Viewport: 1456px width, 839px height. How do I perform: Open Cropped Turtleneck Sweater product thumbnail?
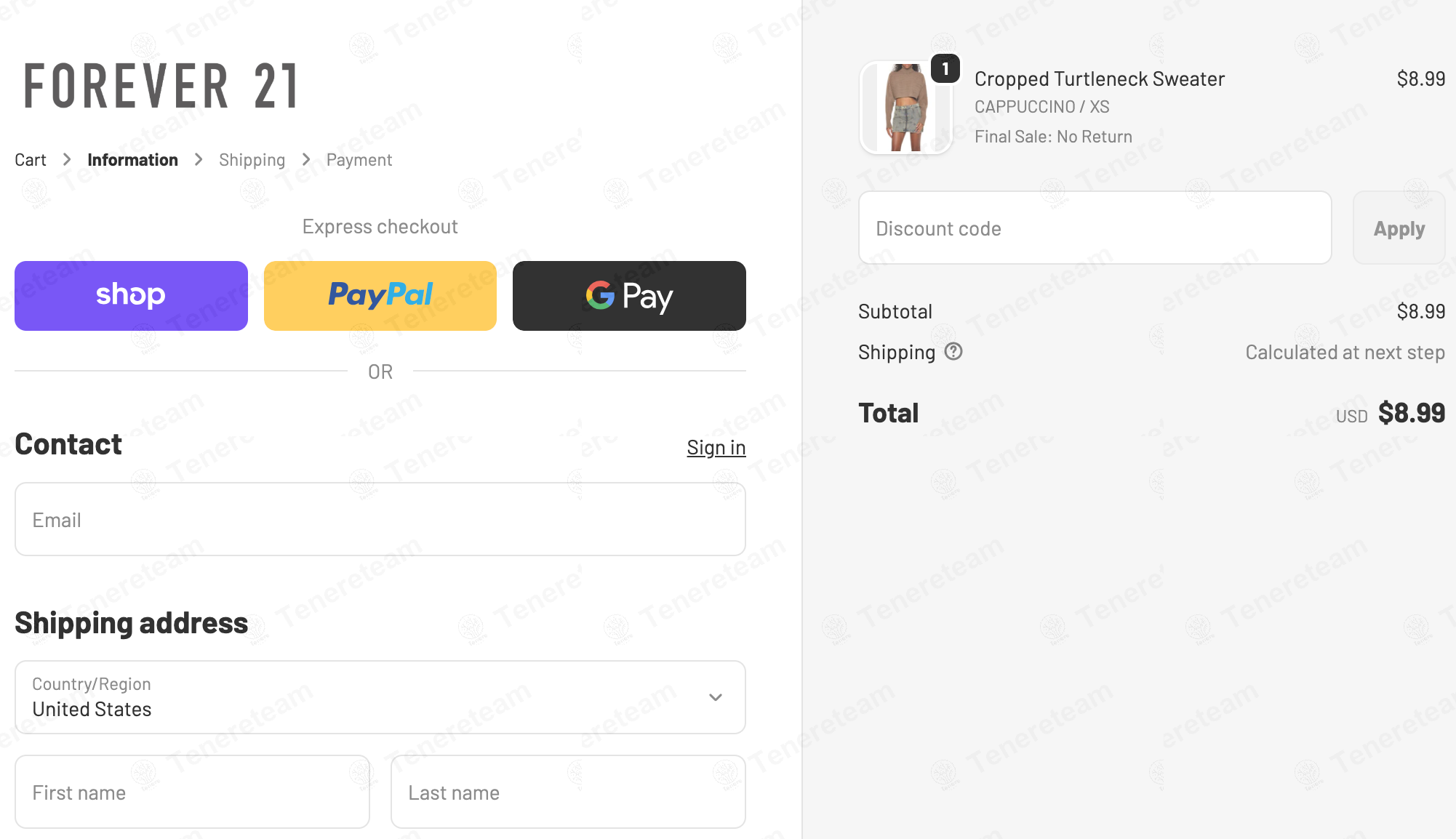[x=905, y=108]
